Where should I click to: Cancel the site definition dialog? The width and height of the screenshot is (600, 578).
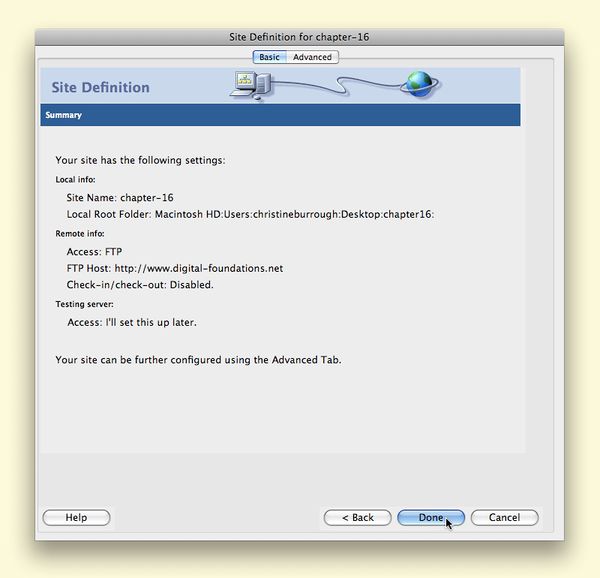[504, 517]
